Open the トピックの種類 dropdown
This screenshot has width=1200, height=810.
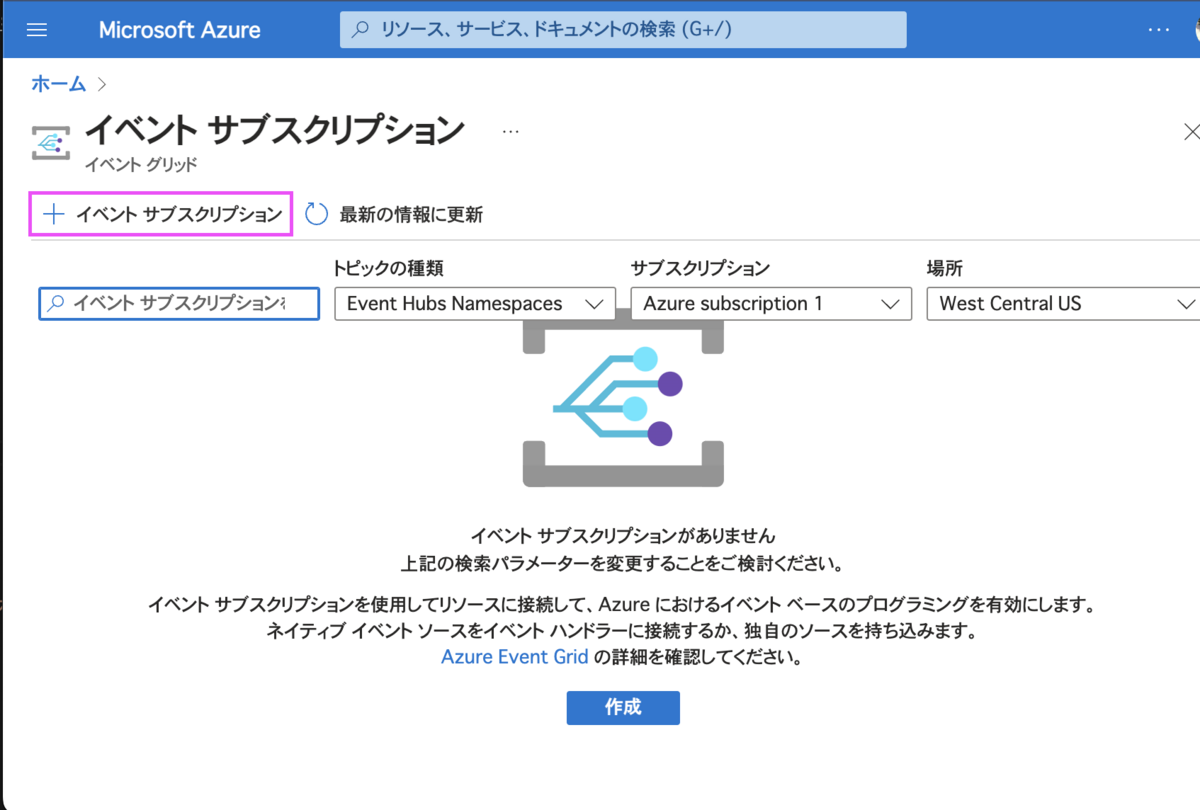(474, 303)
